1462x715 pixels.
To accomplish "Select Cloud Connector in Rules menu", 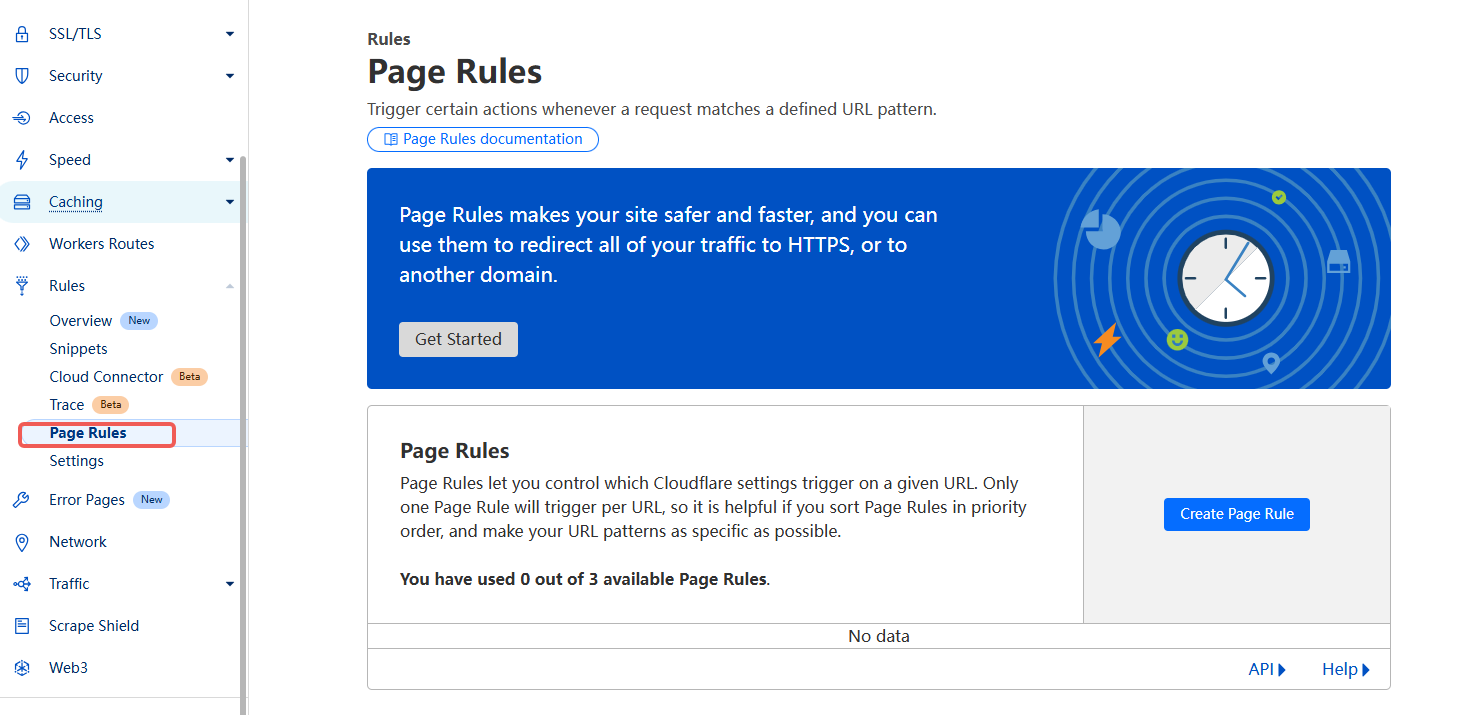I will coord(106,377).
